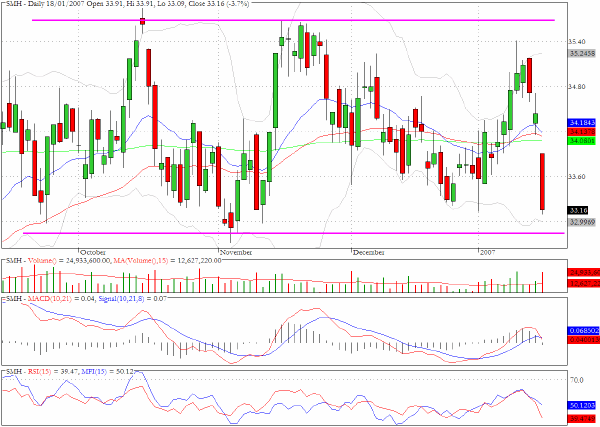Click the gray 32.9969 lower band label

(582, 222)
